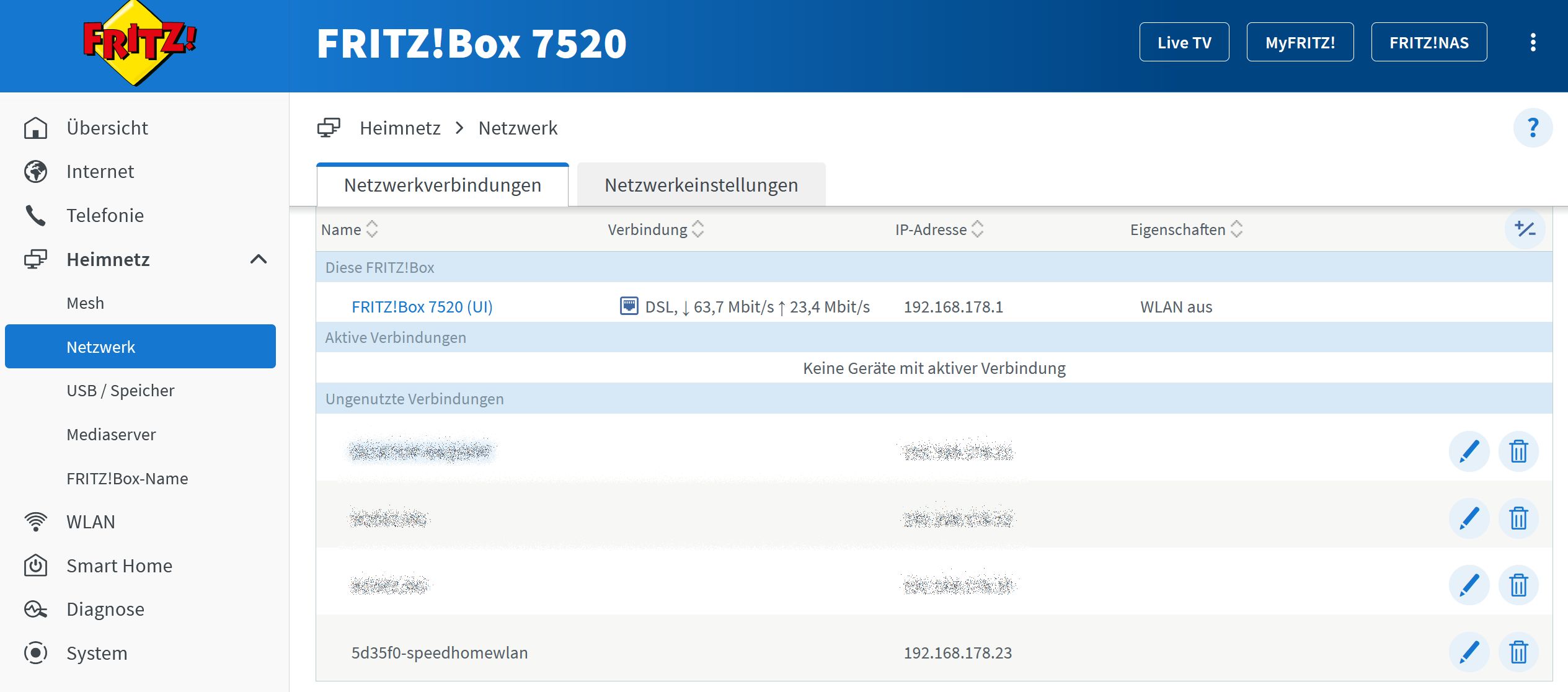
Task: Click Netzwerk in breadcrumb
Action: [518, 128]
